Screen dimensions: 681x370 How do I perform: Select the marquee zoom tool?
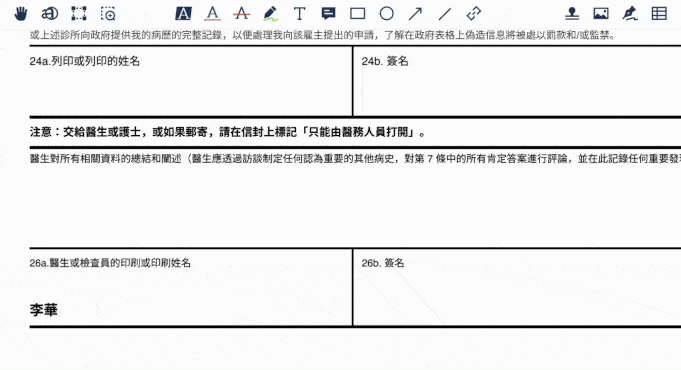[x=108, y=14]
